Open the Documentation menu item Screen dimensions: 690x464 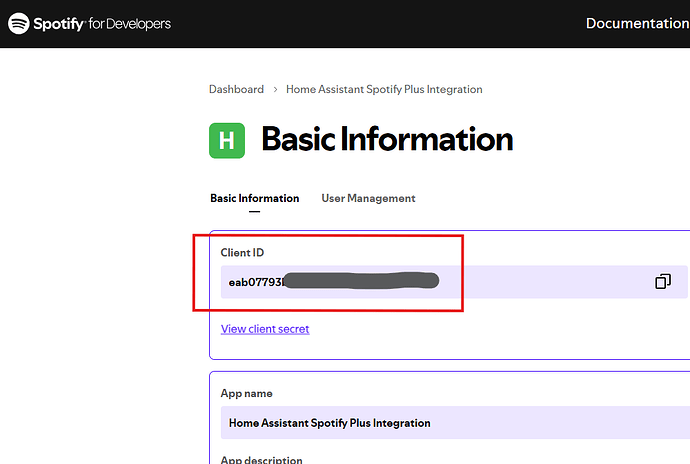pyautogui.click(x=637, y=23)
